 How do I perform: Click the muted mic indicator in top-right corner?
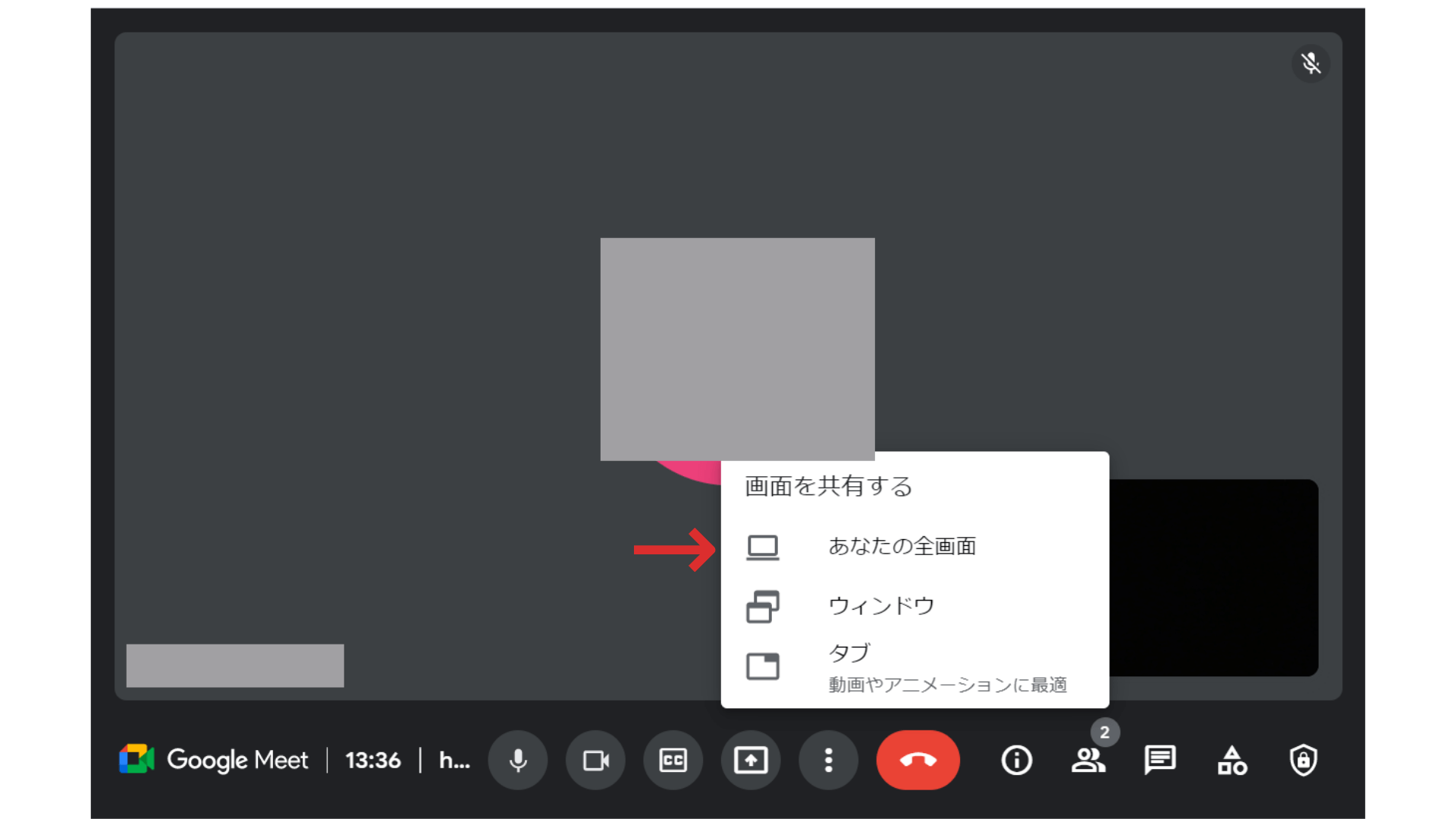coord(1311,64)
